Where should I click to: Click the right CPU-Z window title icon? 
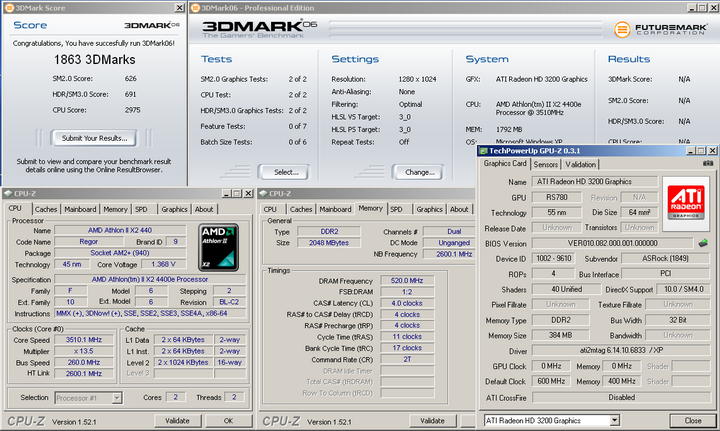click(x=264, y=194)
